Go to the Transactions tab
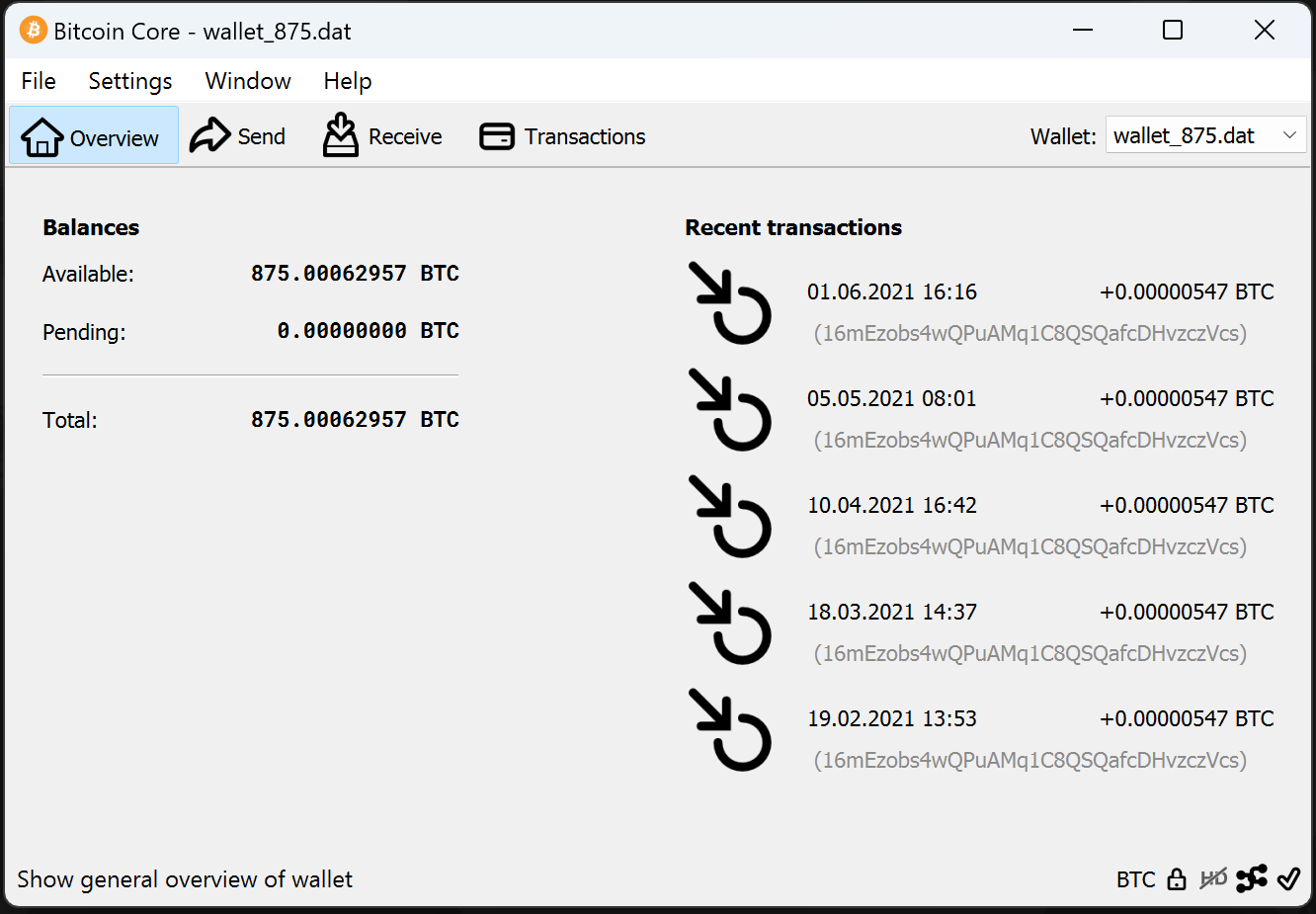Image resolution: width=1316 pixels, height=914 pixels. [x=562, y=136]
